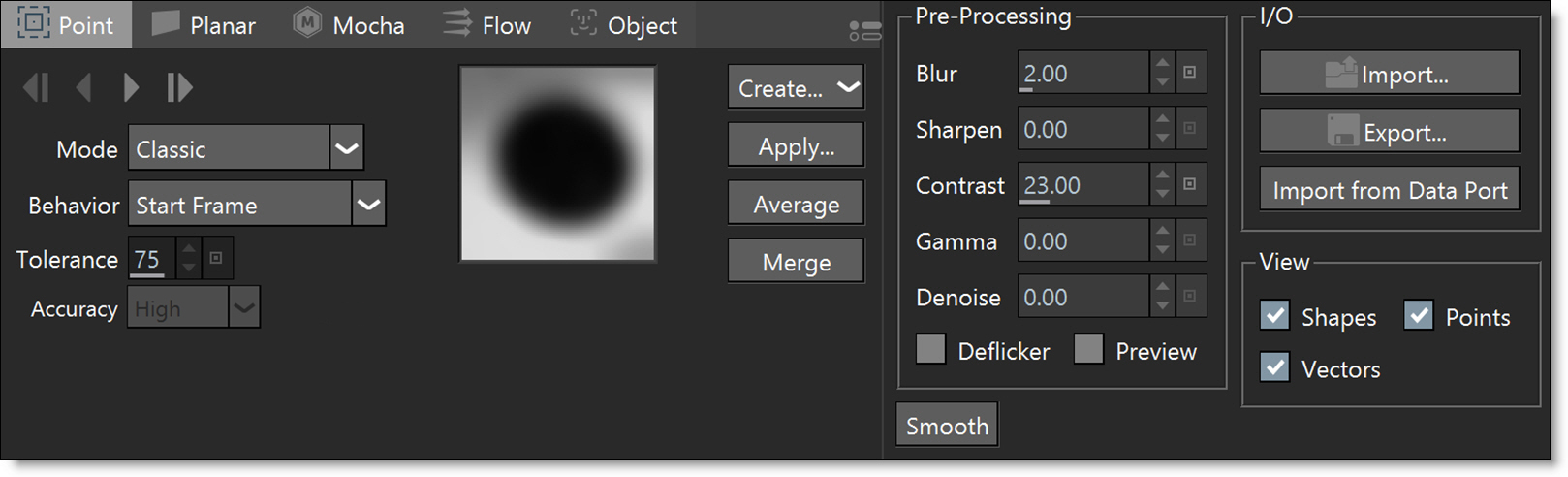Toggle the Blur keyframe animation icon
Screen dimensions: 1568x477
pyautogui.click(x=1190, y=73)
